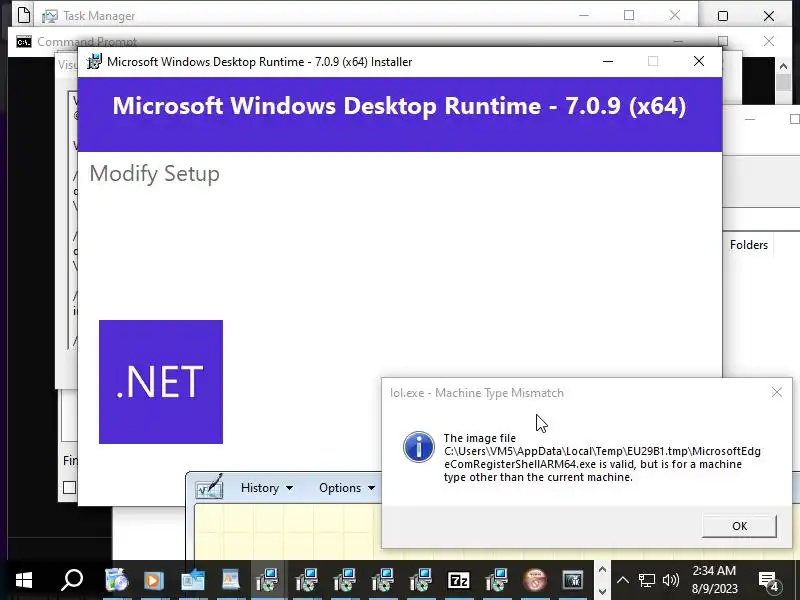
Task: Open the Windows Start menu
Action: 24,580
